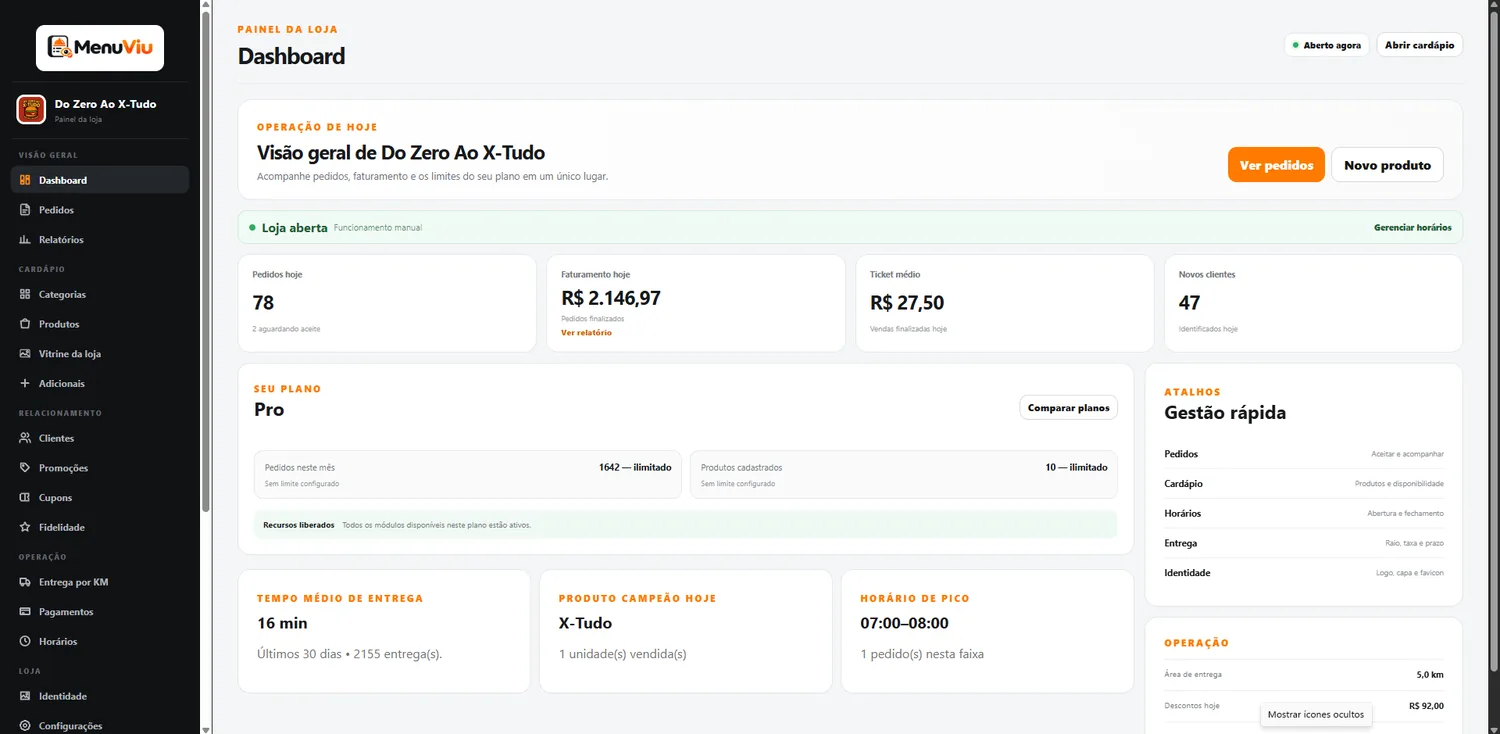Click the orange Ver pedidos button
This screenshot has width=1500, height=734.
(1276, 165)
